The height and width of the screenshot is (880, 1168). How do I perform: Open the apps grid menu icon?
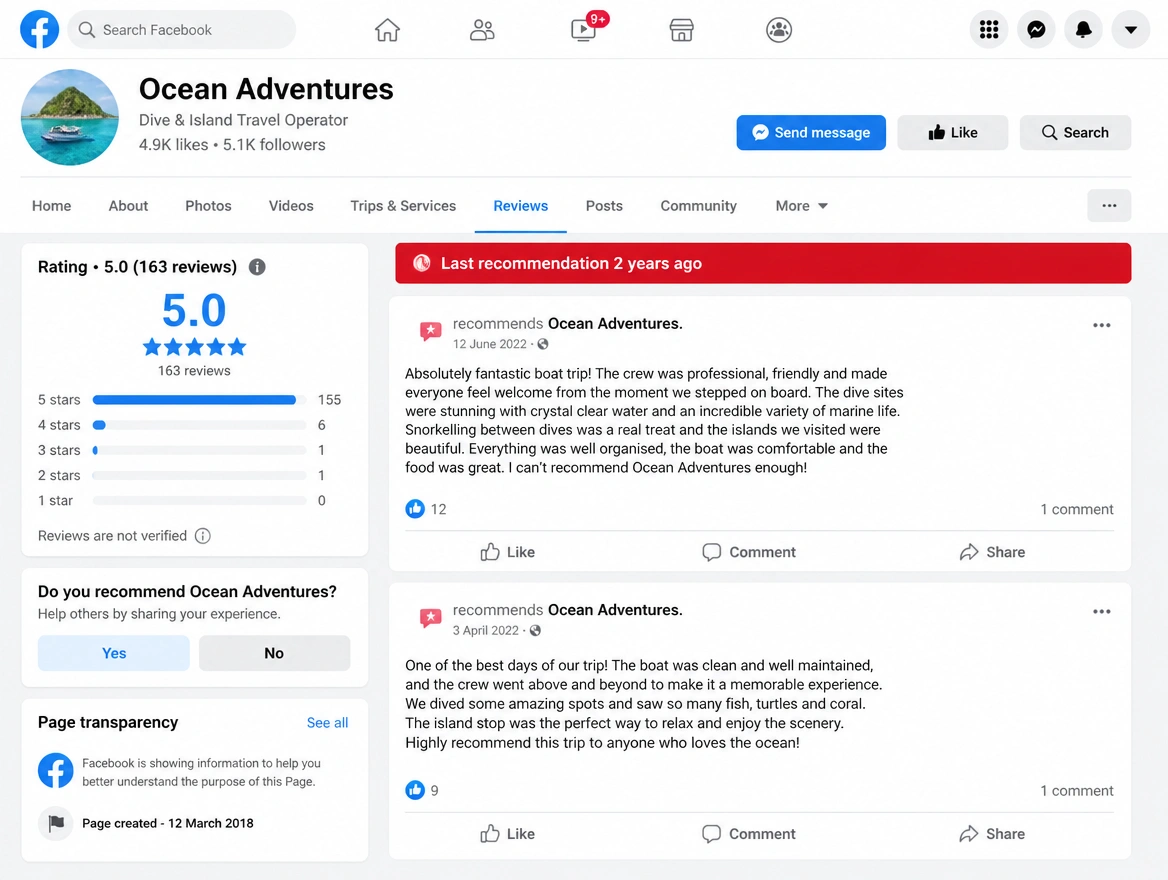point(988,30)
